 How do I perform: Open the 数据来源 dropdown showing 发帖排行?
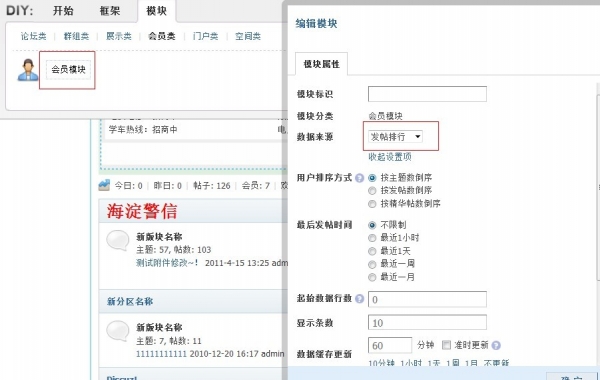click(395, 137)
